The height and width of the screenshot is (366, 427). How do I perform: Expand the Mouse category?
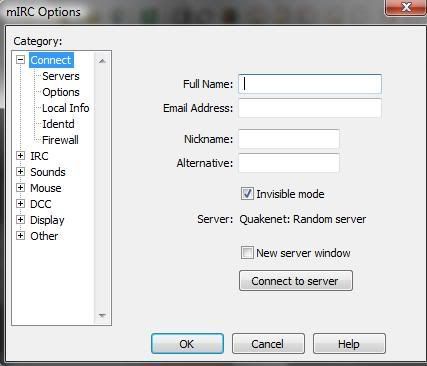21,188
